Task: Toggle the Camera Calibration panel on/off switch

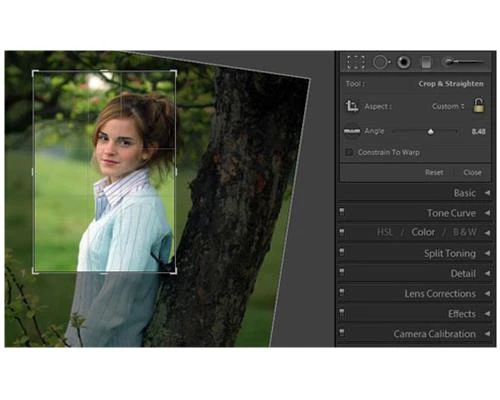Action: point(342,333)
